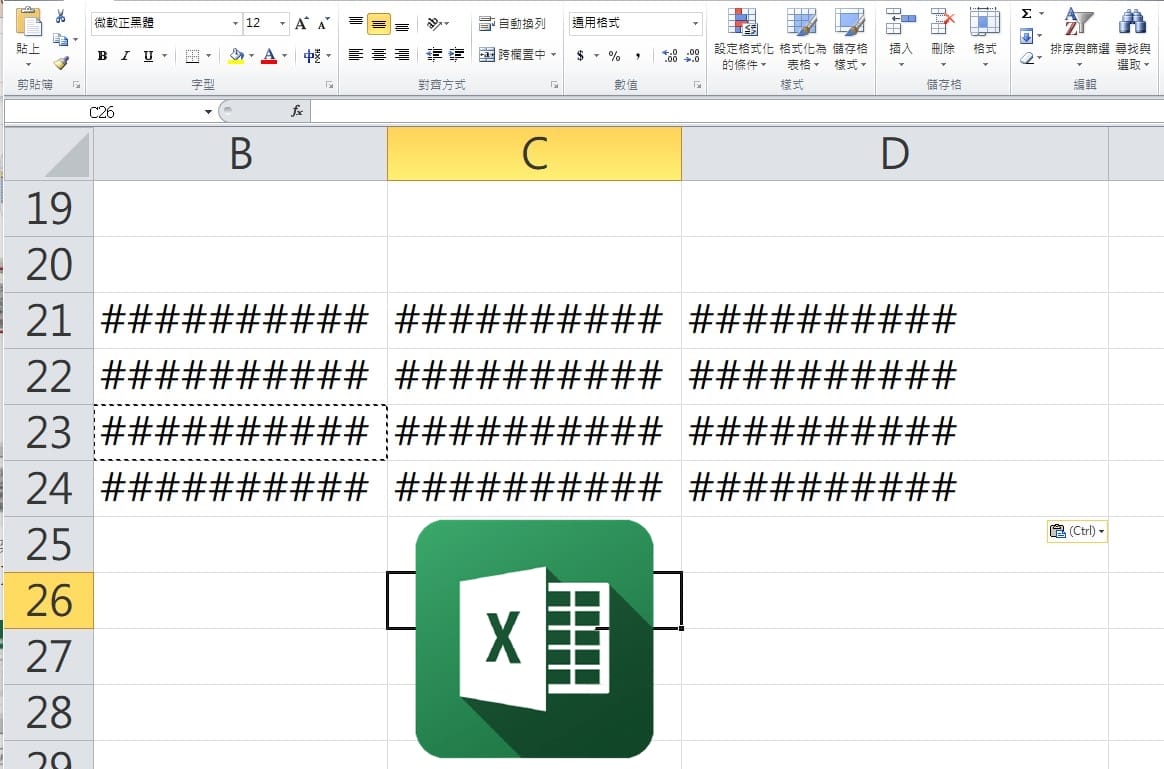This screenshot has height=769, width=1164.
Task: Expand border options dropdown arrow
Action: [x=209, y=56]
